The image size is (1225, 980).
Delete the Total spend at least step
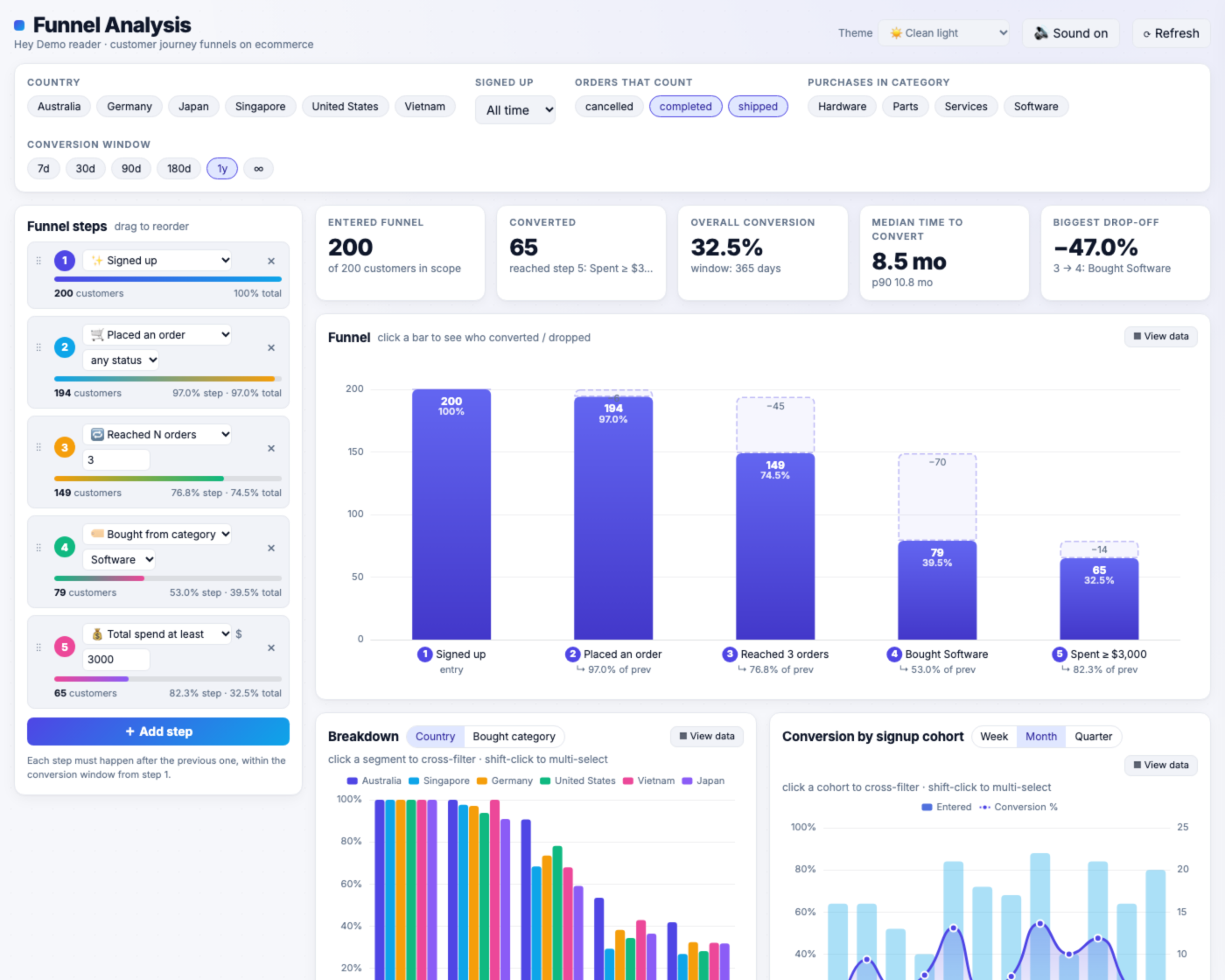pyautogui.click(x=271, y=647)
